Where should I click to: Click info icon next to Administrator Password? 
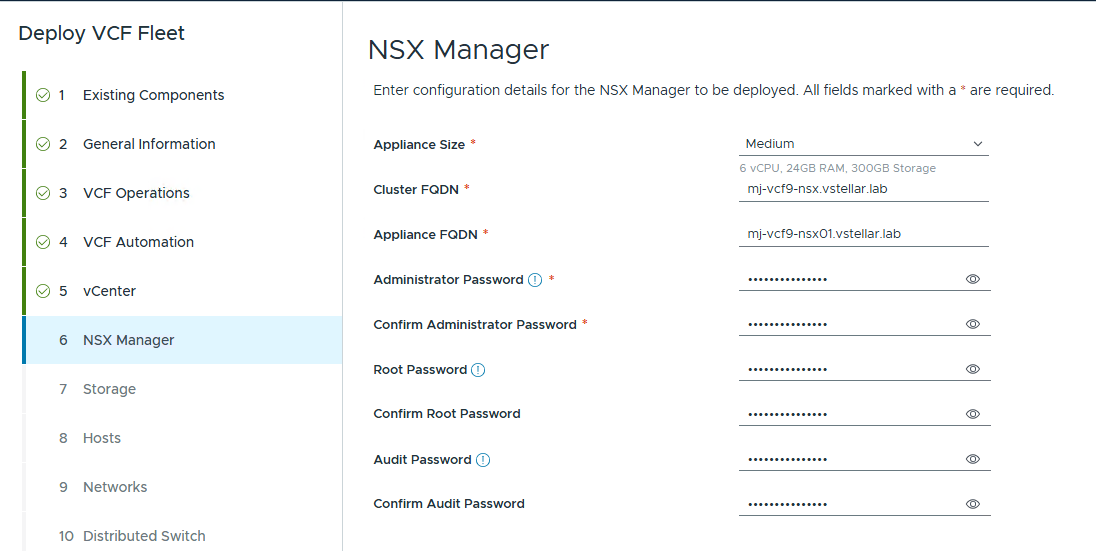click(x=535, y=280)
